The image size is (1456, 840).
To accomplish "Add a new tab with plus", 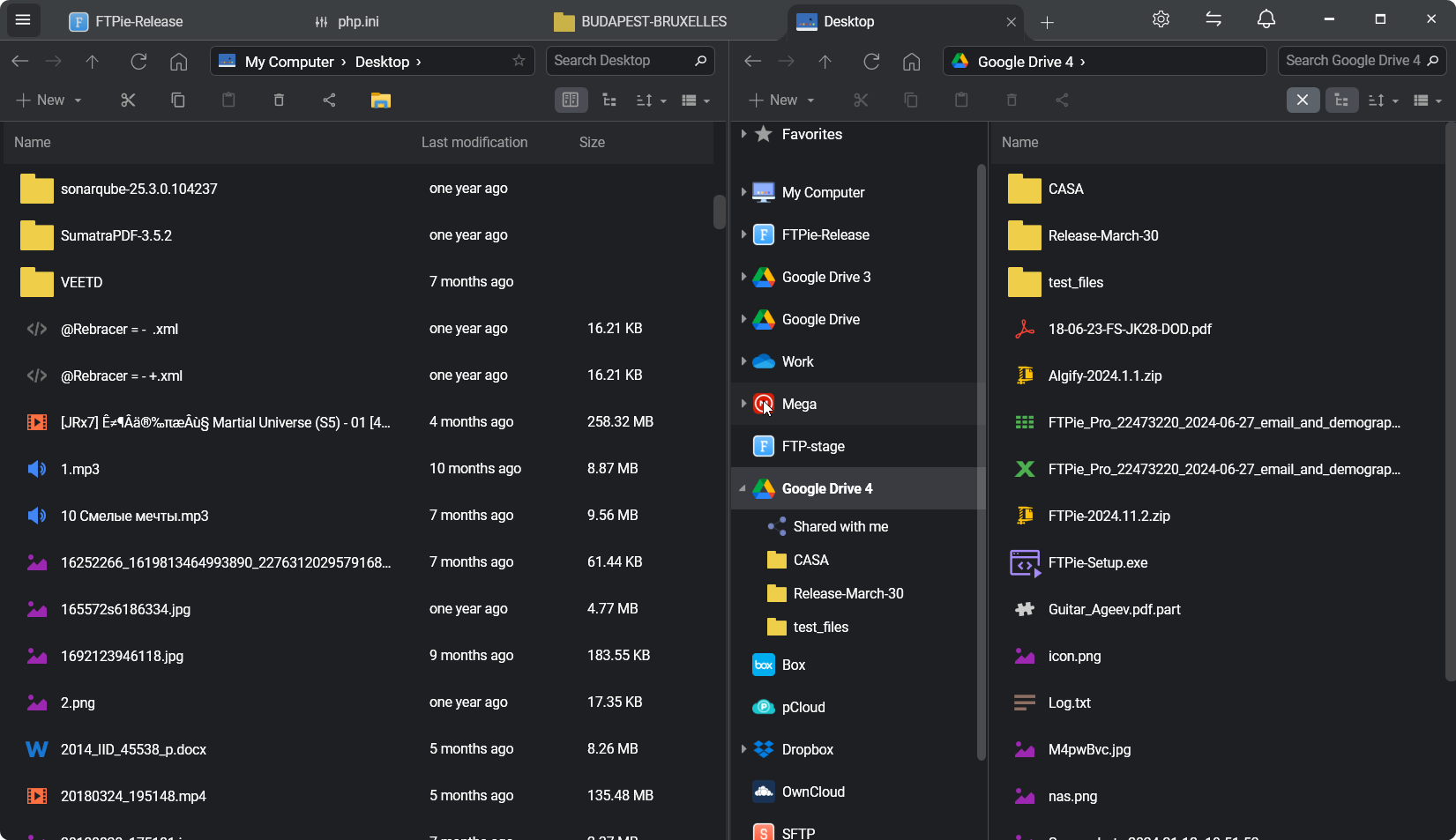I will [1047, 22].
